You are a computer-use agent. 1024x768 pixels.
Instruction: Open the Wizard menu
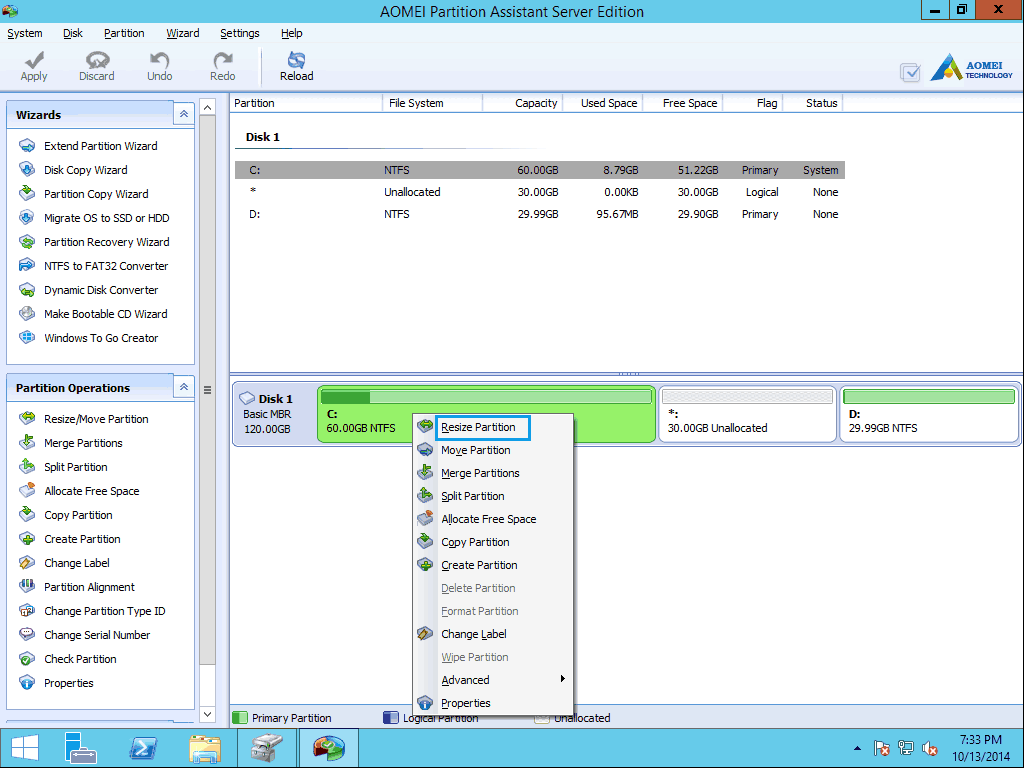(x=183, y=33)
